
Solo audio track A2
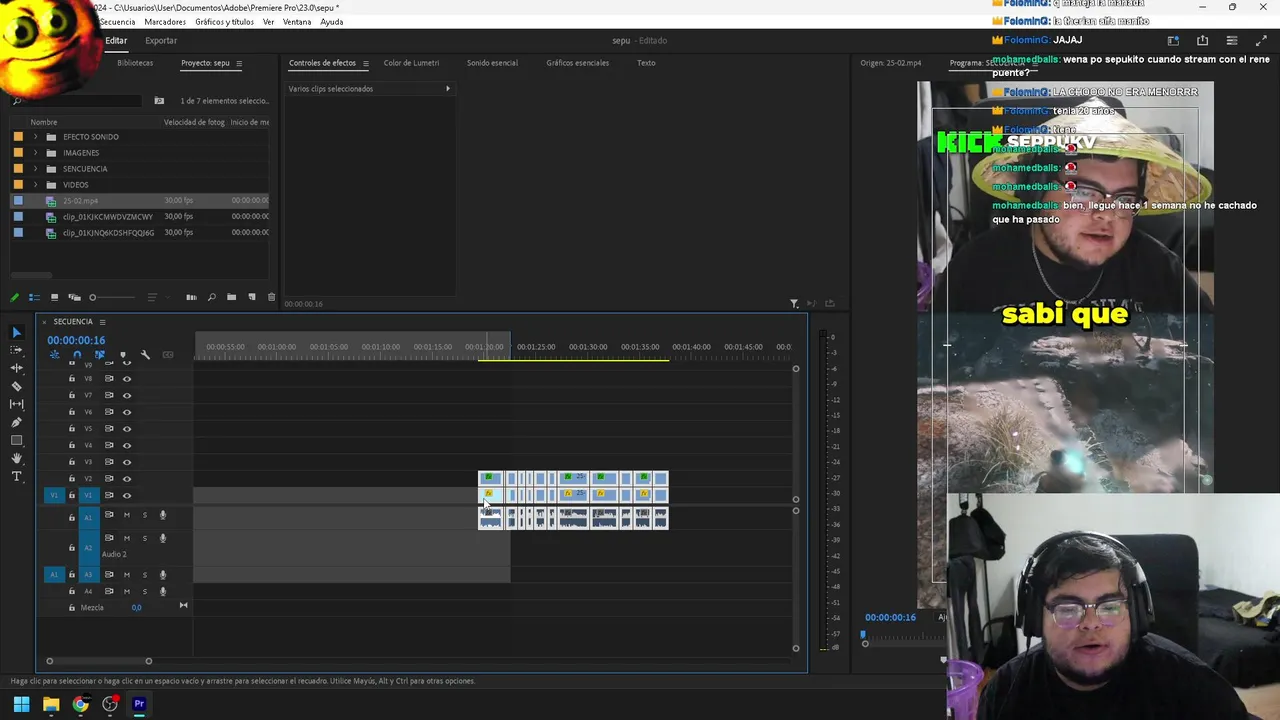144,538
